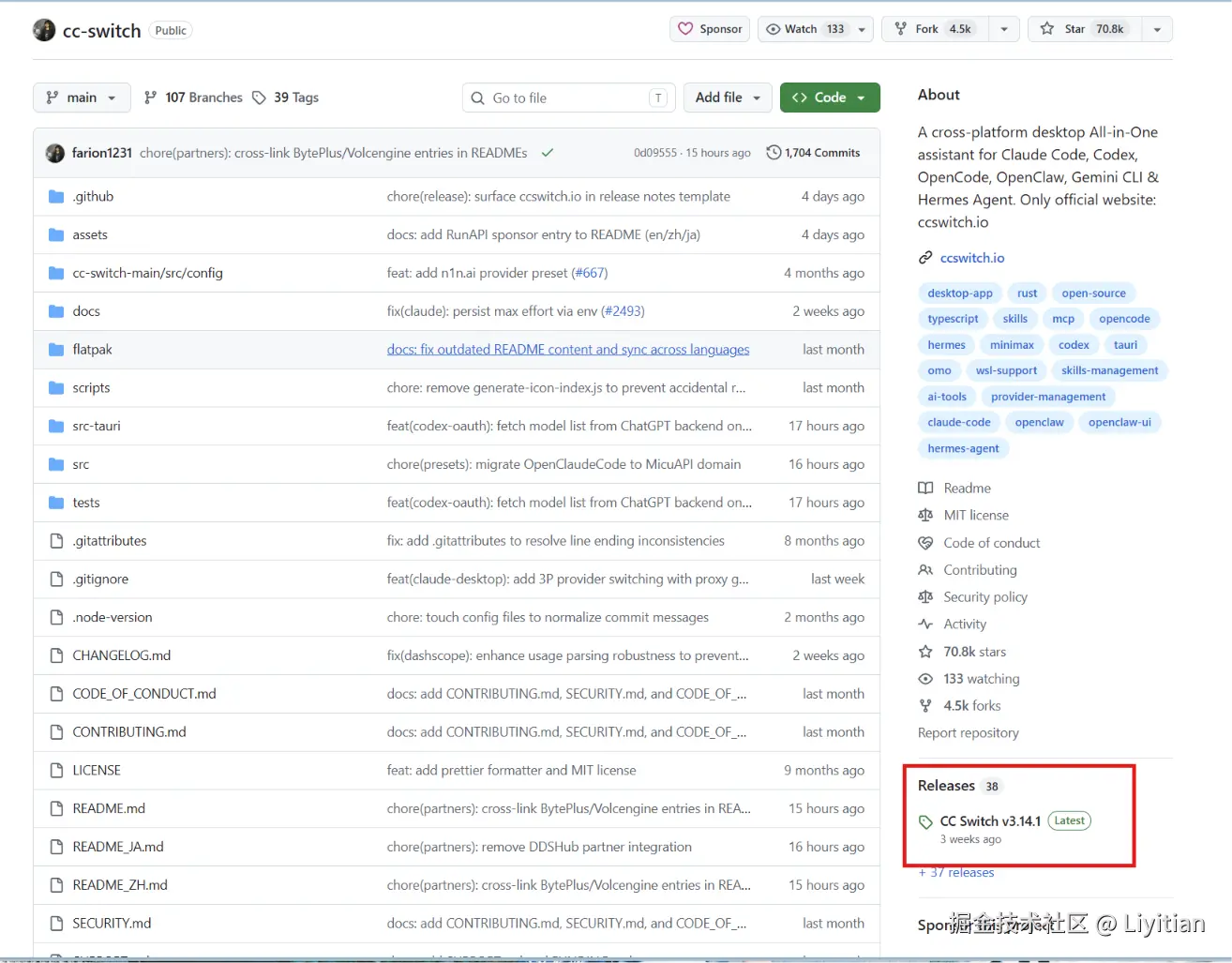This screenshot has height=963, width=1232.
Task: Click the green commit status checkmark
Action: (x=548, y=153)
